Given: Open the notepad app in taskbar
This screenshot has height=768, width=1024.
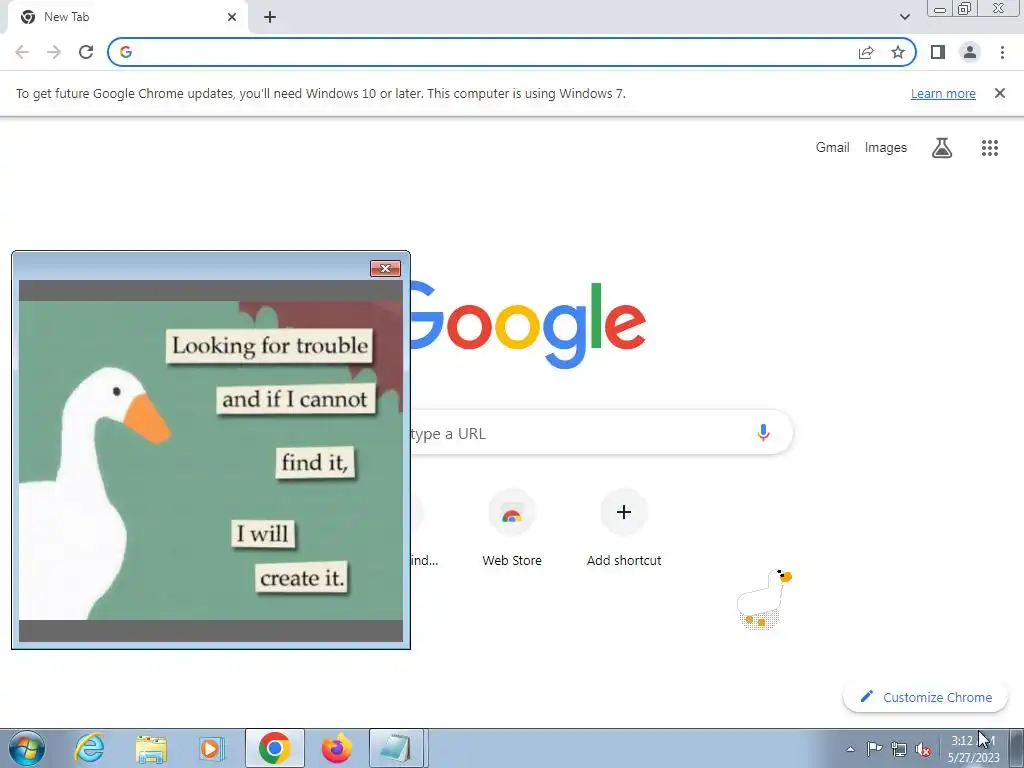Looking at the screenshot, I should click(397, 748).
